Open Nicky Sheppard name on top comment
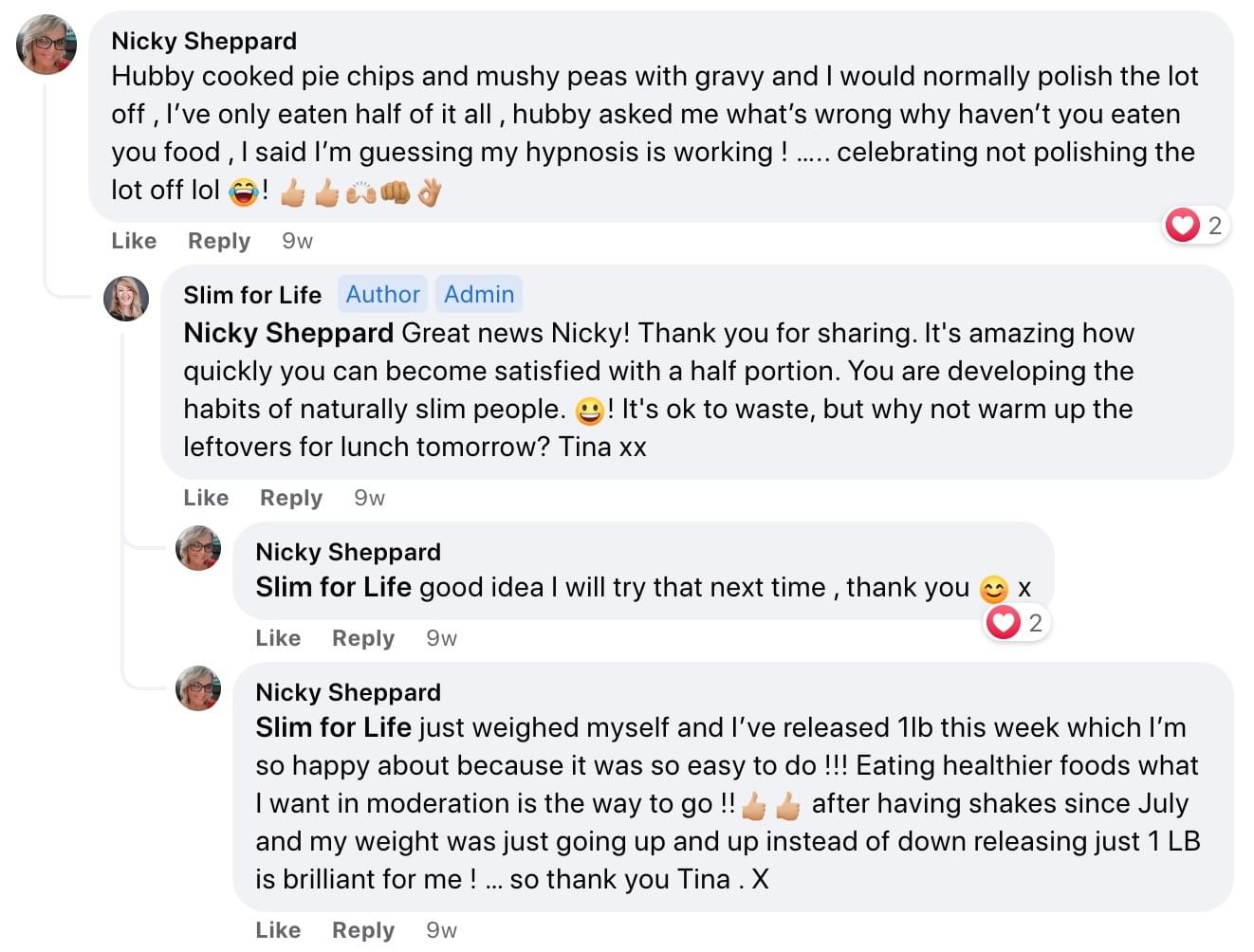1254x952 pixels. pyautogui.click(x=204, y=41)
